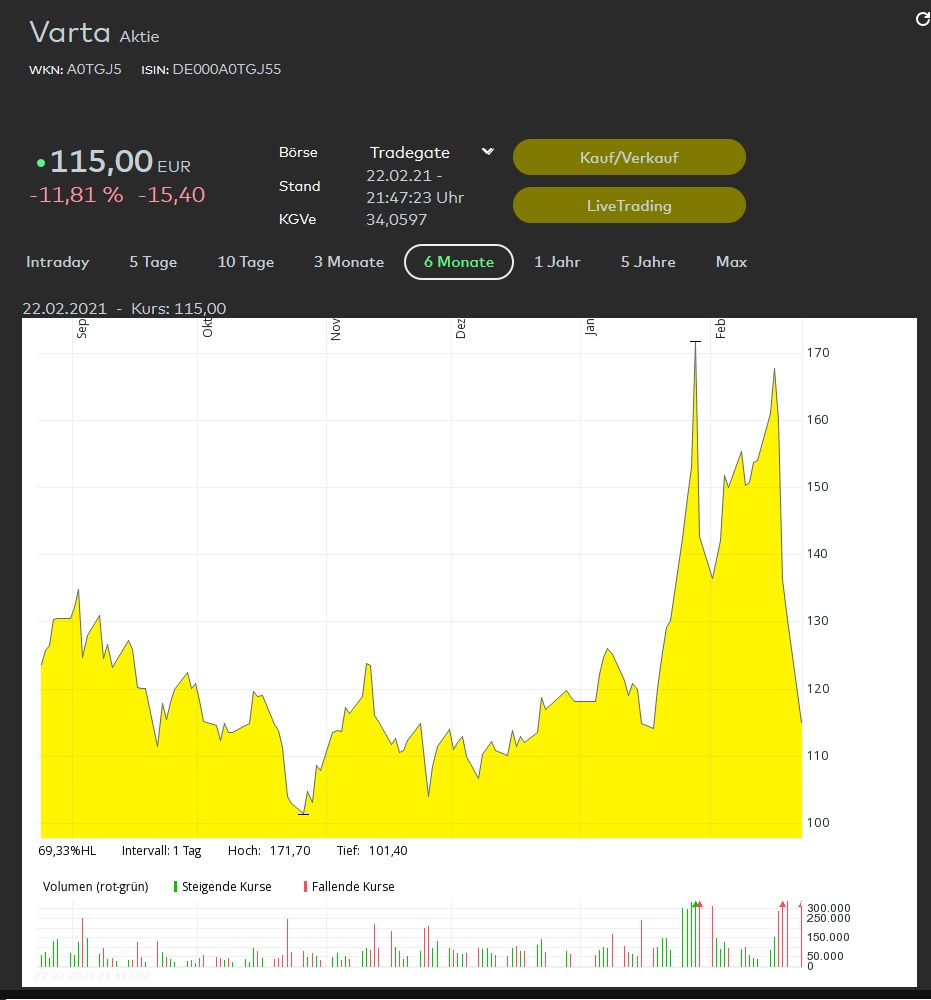
Task: Click the high marker at chart peak
Action: point(695,342)
